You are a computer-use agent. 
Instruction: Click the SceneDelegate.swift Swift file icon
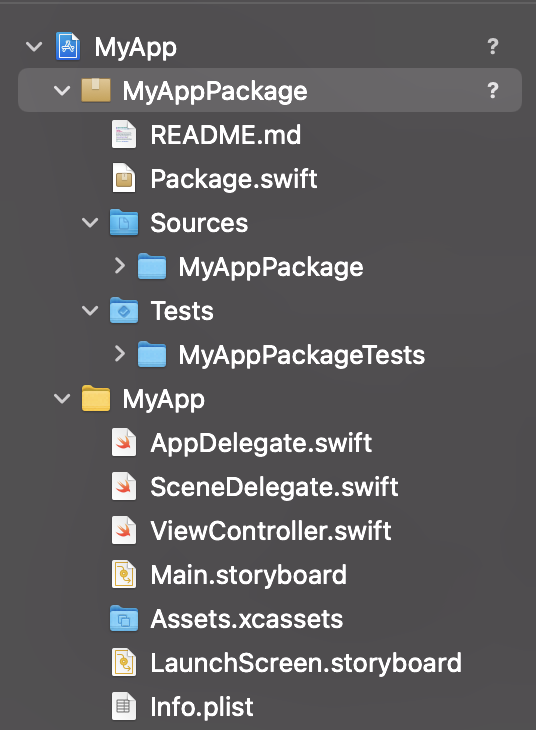124,486
